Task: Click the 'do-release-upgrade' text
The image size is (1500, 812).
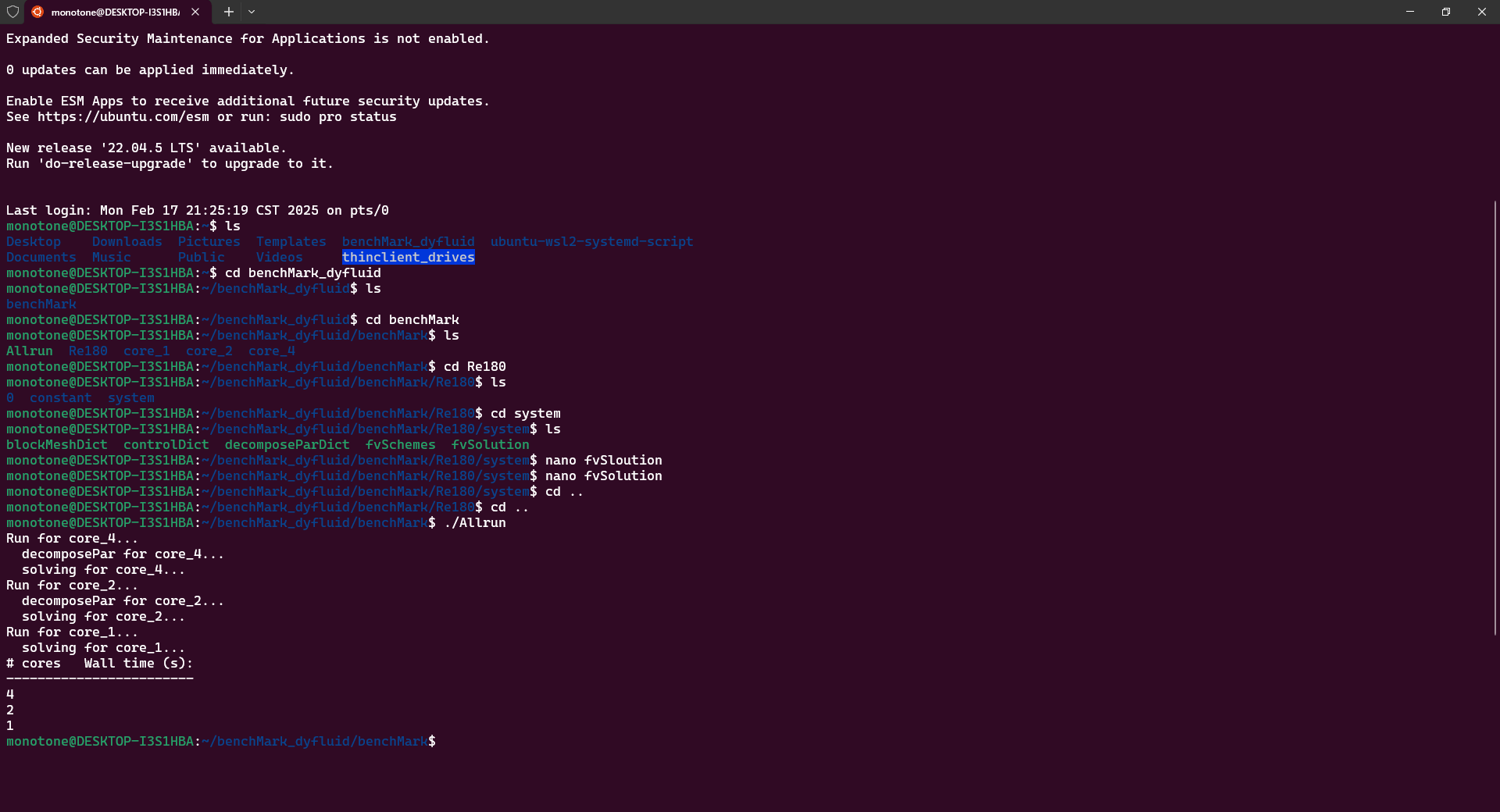Action: coord(116,164)
